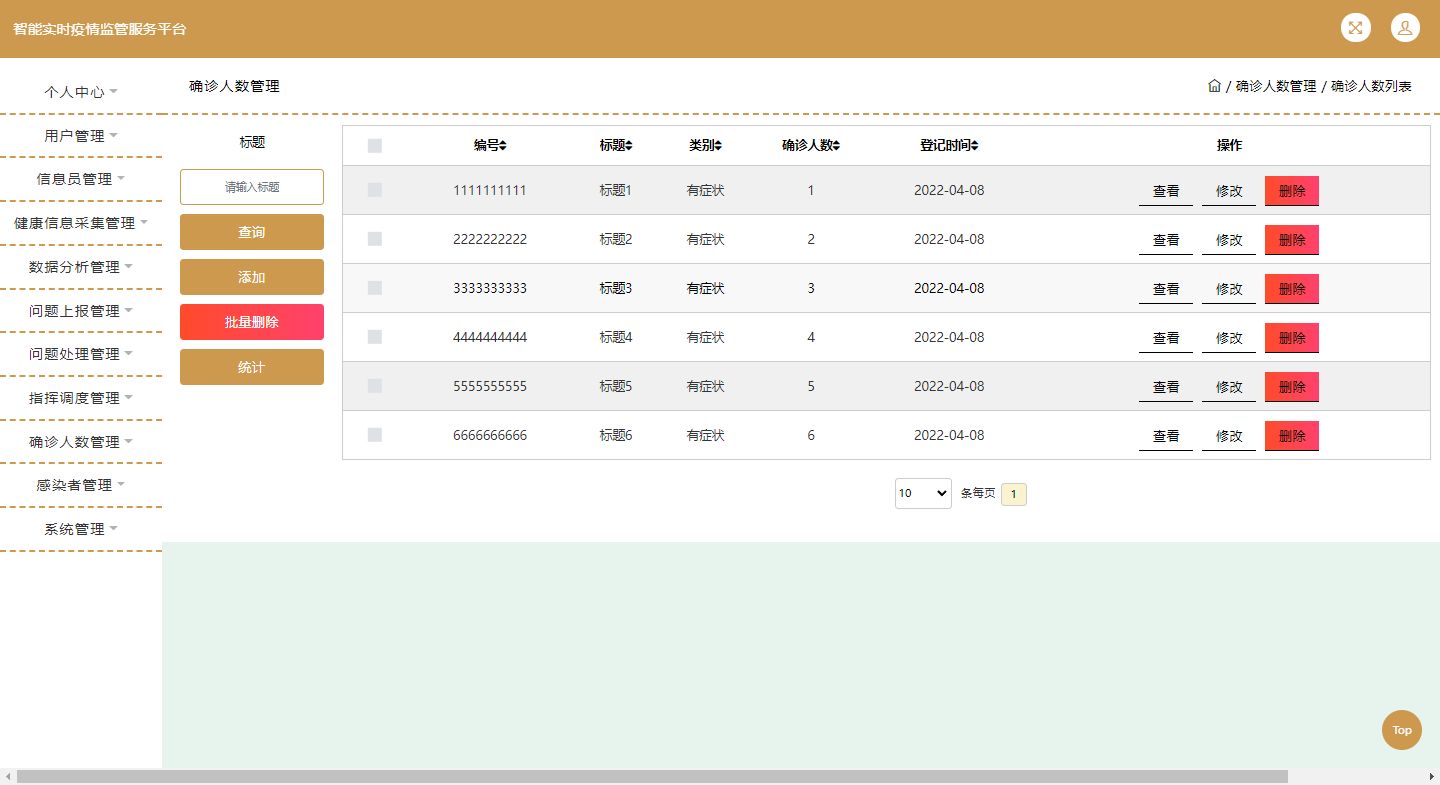Click page number 1 in pagination
The height and width of the screenshot is (785, 1440).
tap(1014, 494)
